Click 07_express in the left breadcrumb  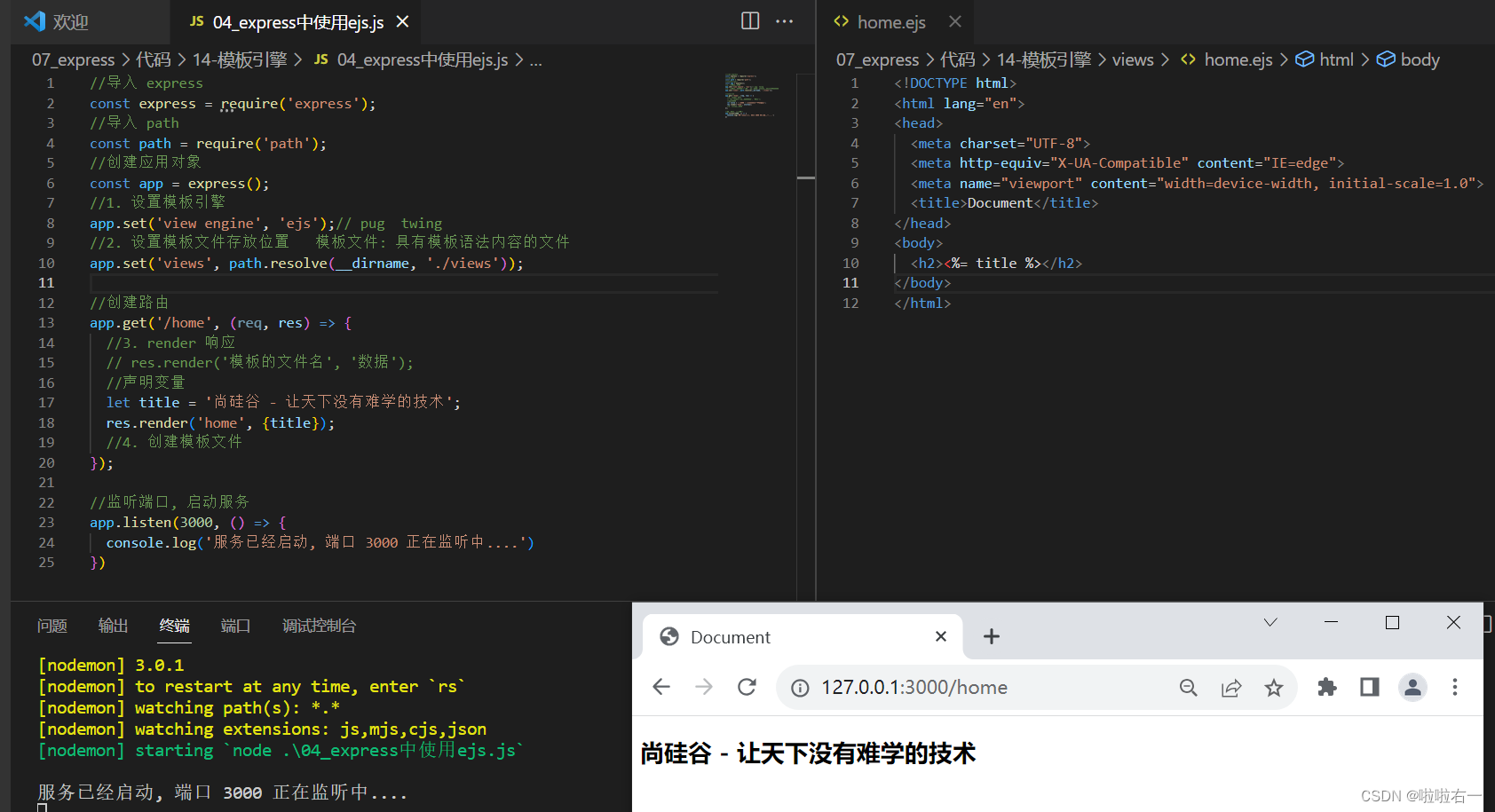[74, 59]
